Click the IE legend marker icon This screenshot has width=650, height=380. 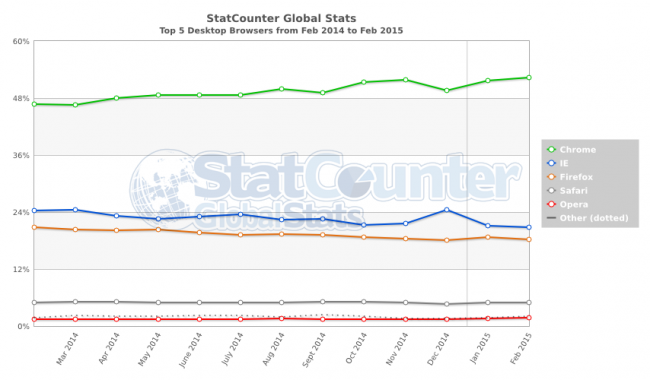[551, 163]
